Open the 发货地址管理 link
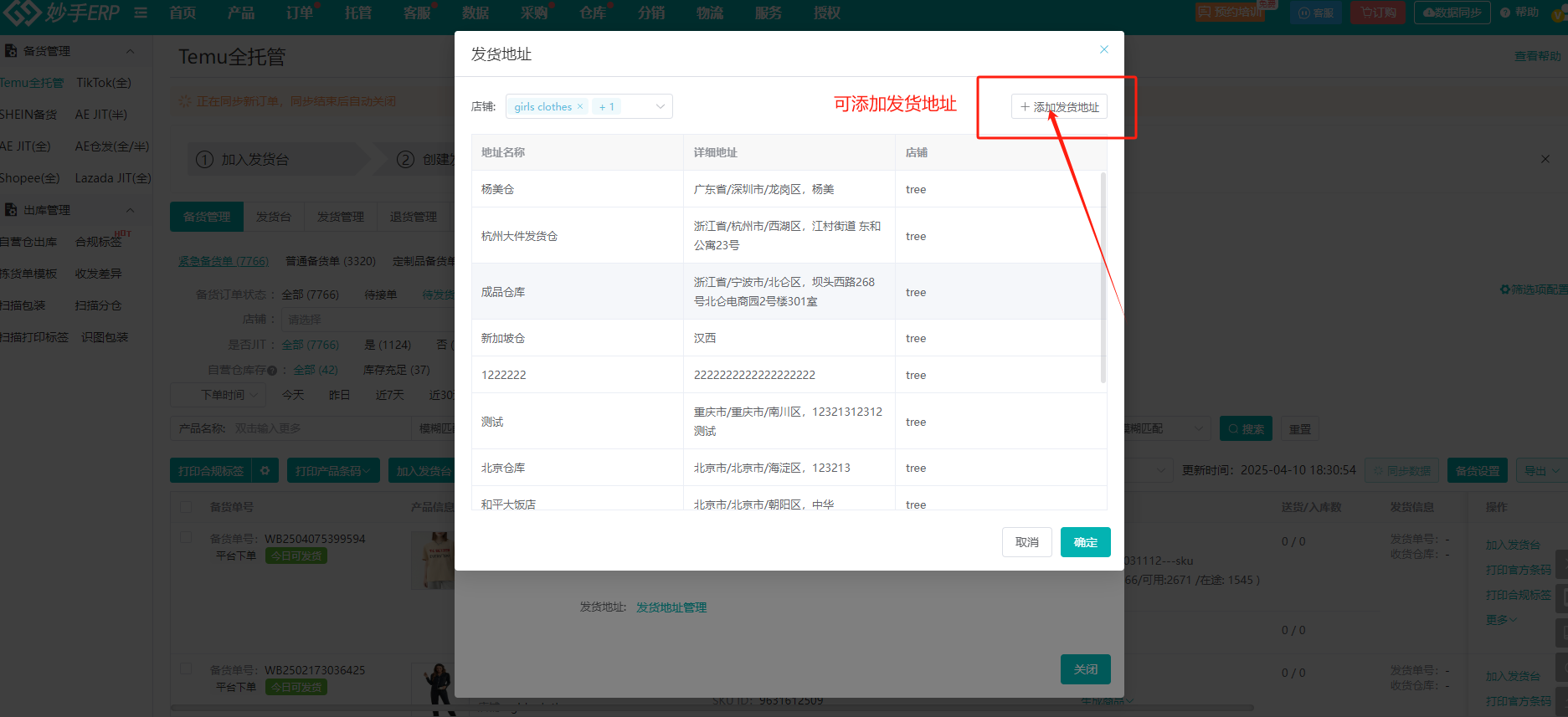This screenshot has height=717, width=1568. pos(671,607)
